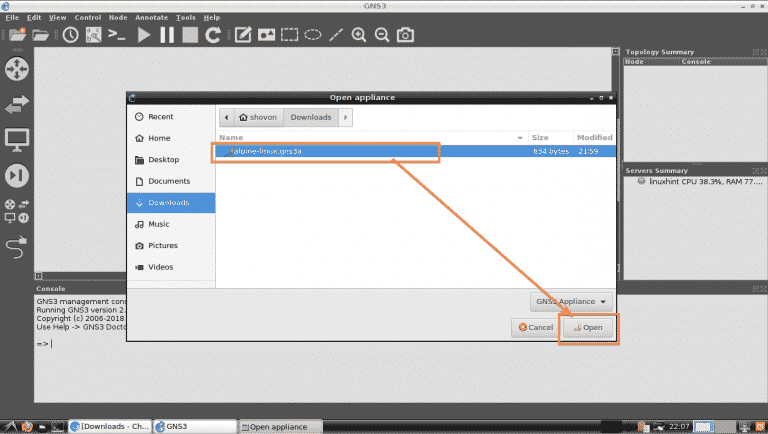This screenshot has height=434, width=768.
Task: Click the zoom in magnifier icon
Action: click(359, 35)
